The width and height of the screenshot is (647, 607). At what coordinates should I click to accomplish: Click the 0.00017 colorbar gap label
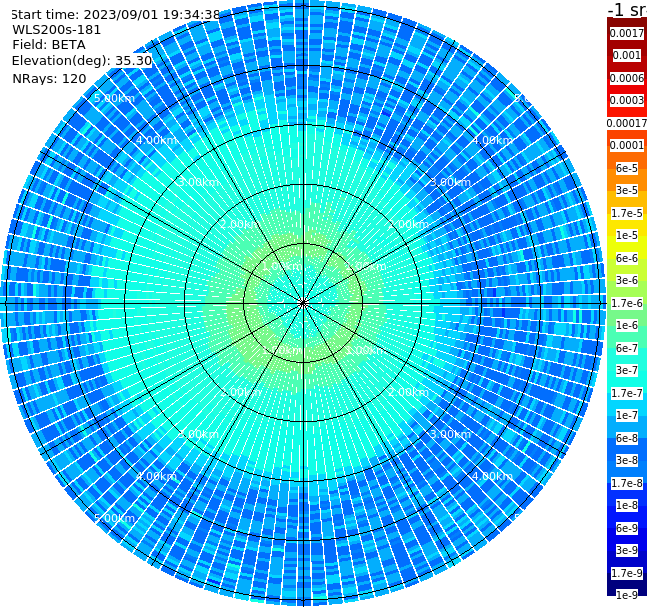tap(627, 123)
